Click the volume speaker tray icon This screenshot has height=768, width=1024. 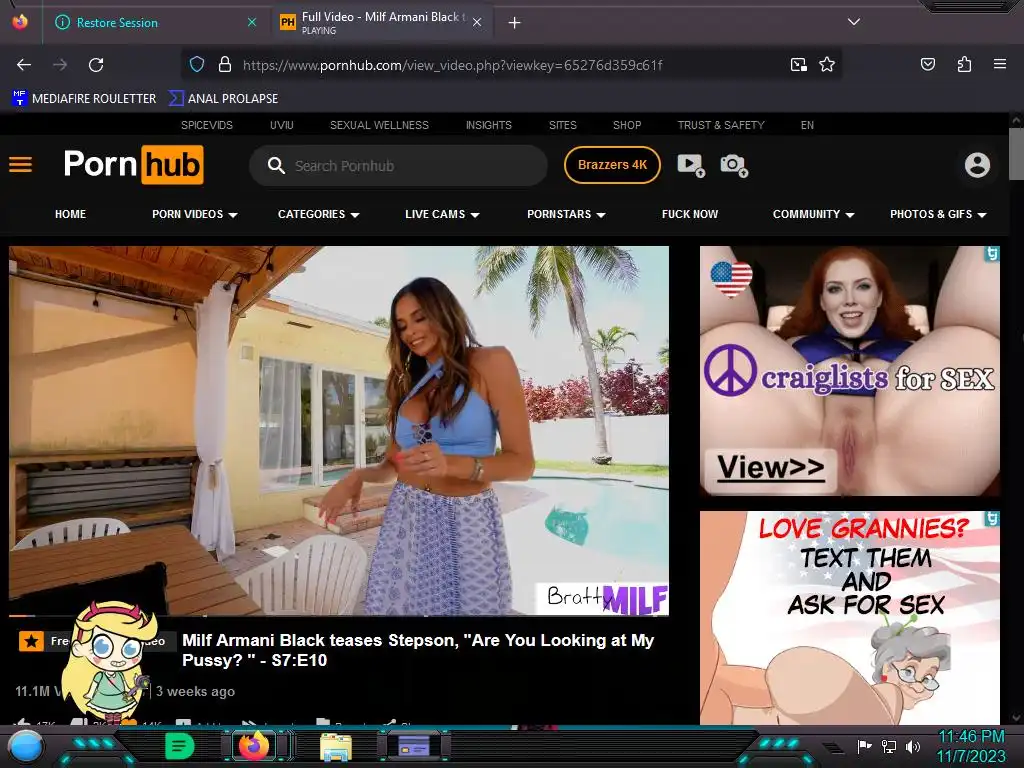point(912,746)
